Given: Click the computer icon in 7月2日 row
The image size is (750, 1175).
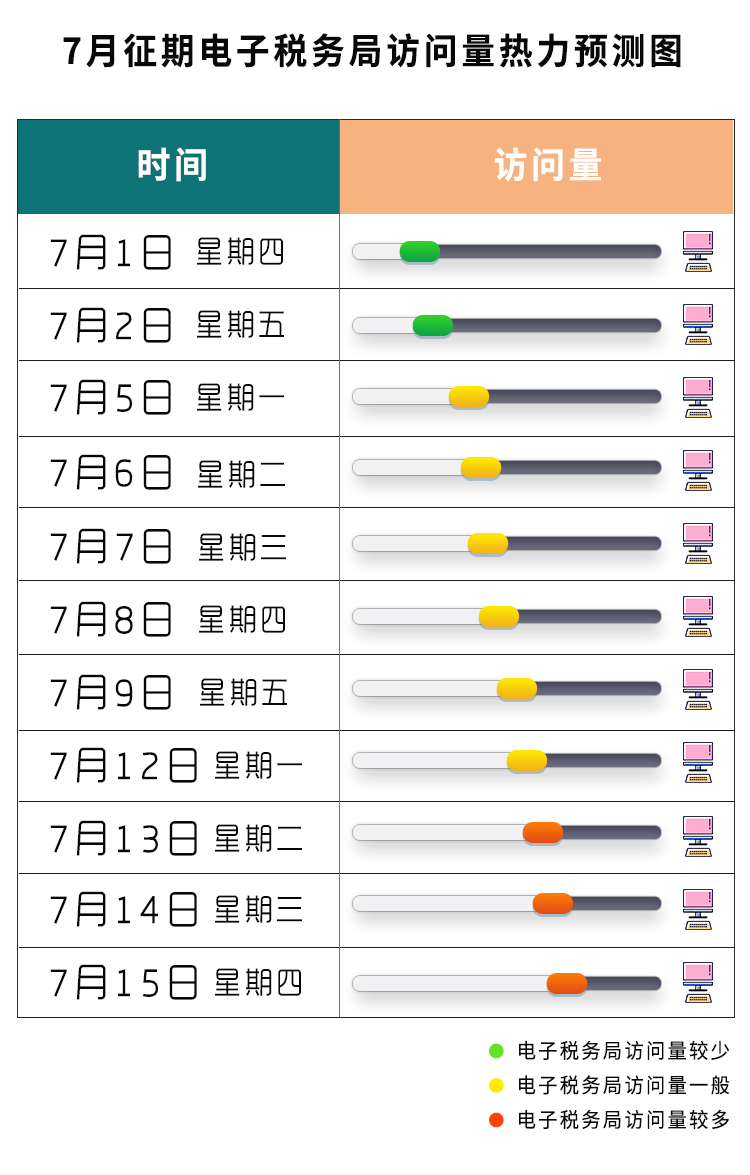Looking at the screenshot, I should pyautogui.click(x=698, y=324).
